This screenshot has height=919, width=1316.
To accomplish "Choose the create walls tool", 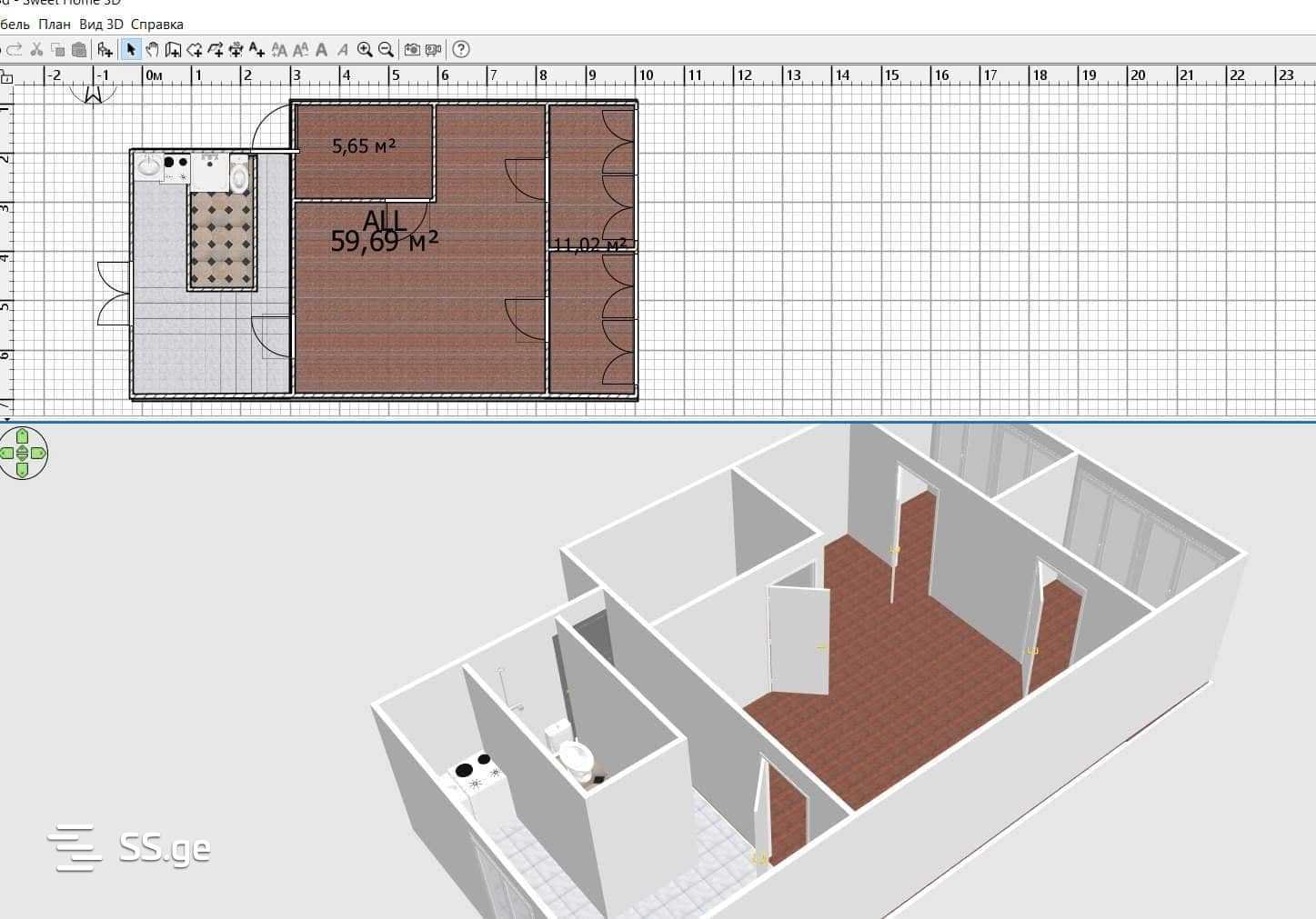I will tap(173, 50).
